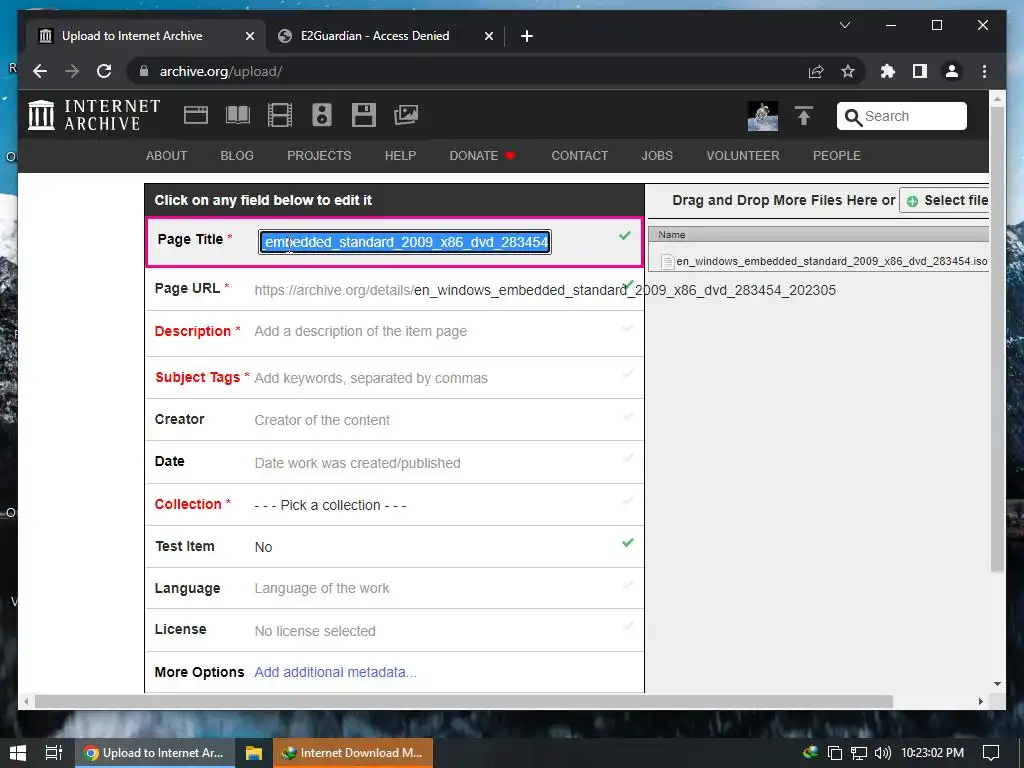
Task: Open the Web (Wayback) section icon
Action: [196, 115]
